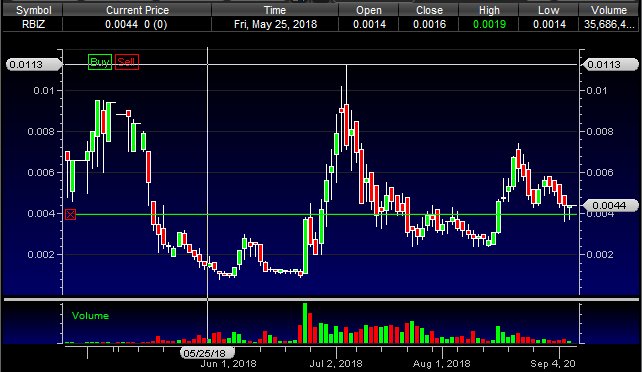This screenshot has width=642, height=372.
Task: Click the green 0.0019 High value
Action: click(489, 24)
